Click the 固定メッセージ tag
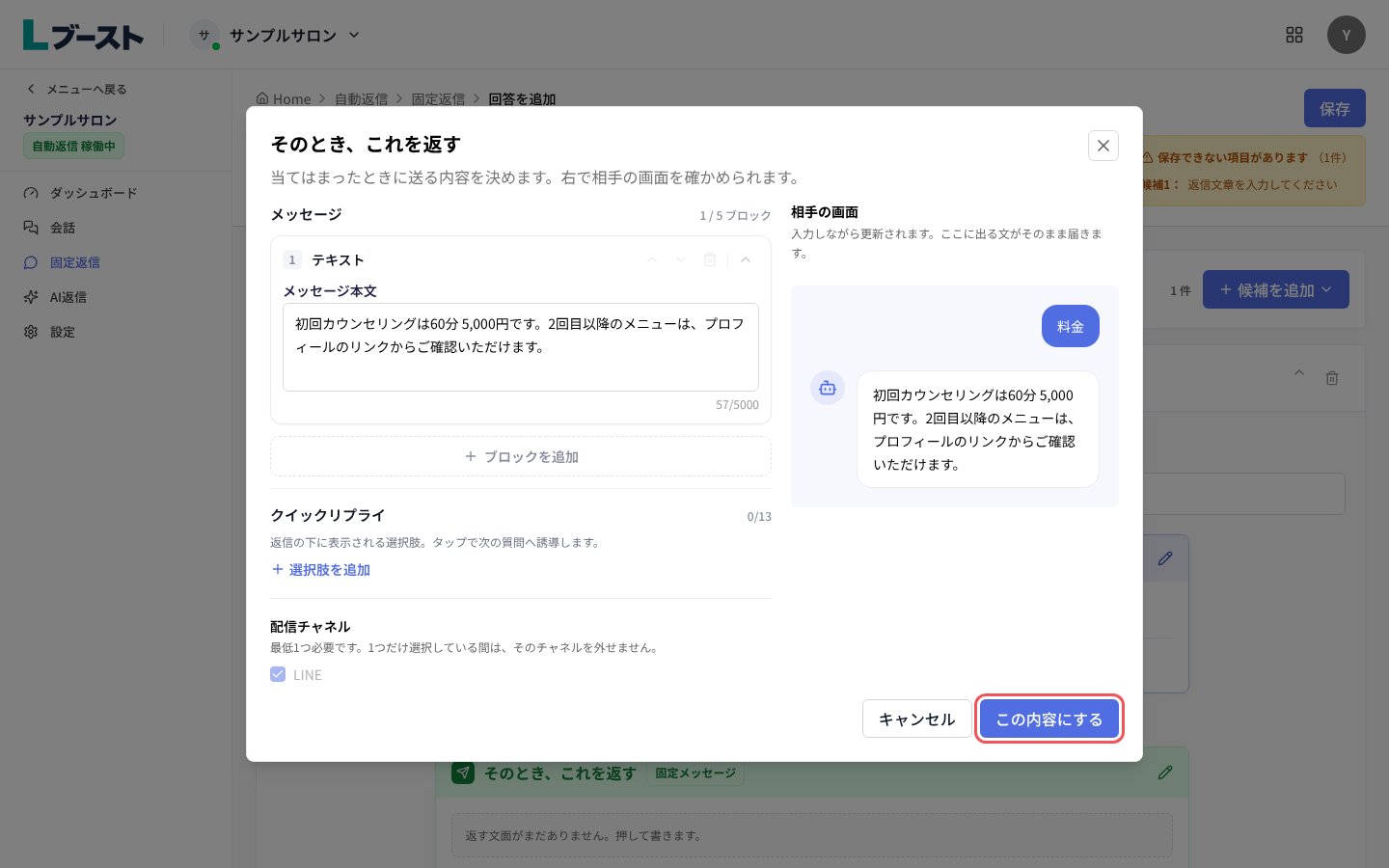This screenshot has height=868, width=1389. 695,773
